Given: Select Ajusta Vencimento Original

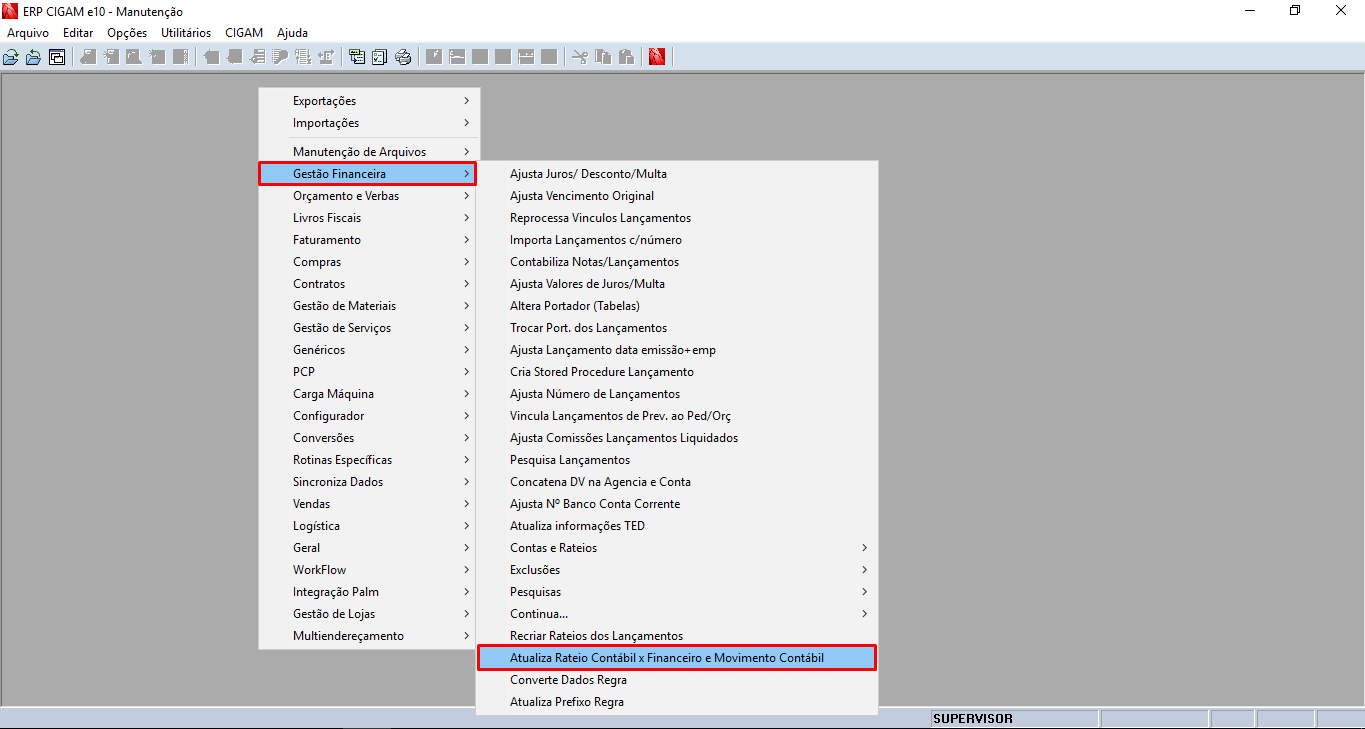Looking at the screenshot, I should coord(677,196).
